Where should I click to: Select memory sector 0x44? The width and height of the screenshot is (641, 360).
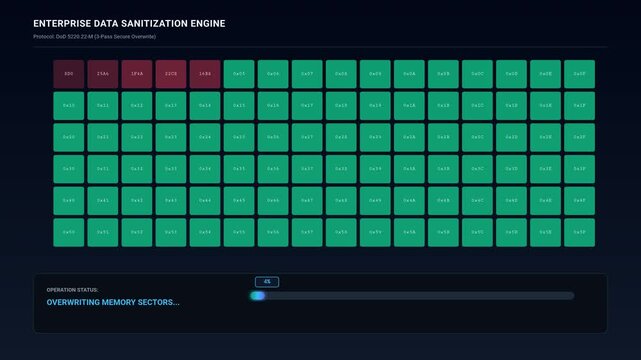pos(205,201)
